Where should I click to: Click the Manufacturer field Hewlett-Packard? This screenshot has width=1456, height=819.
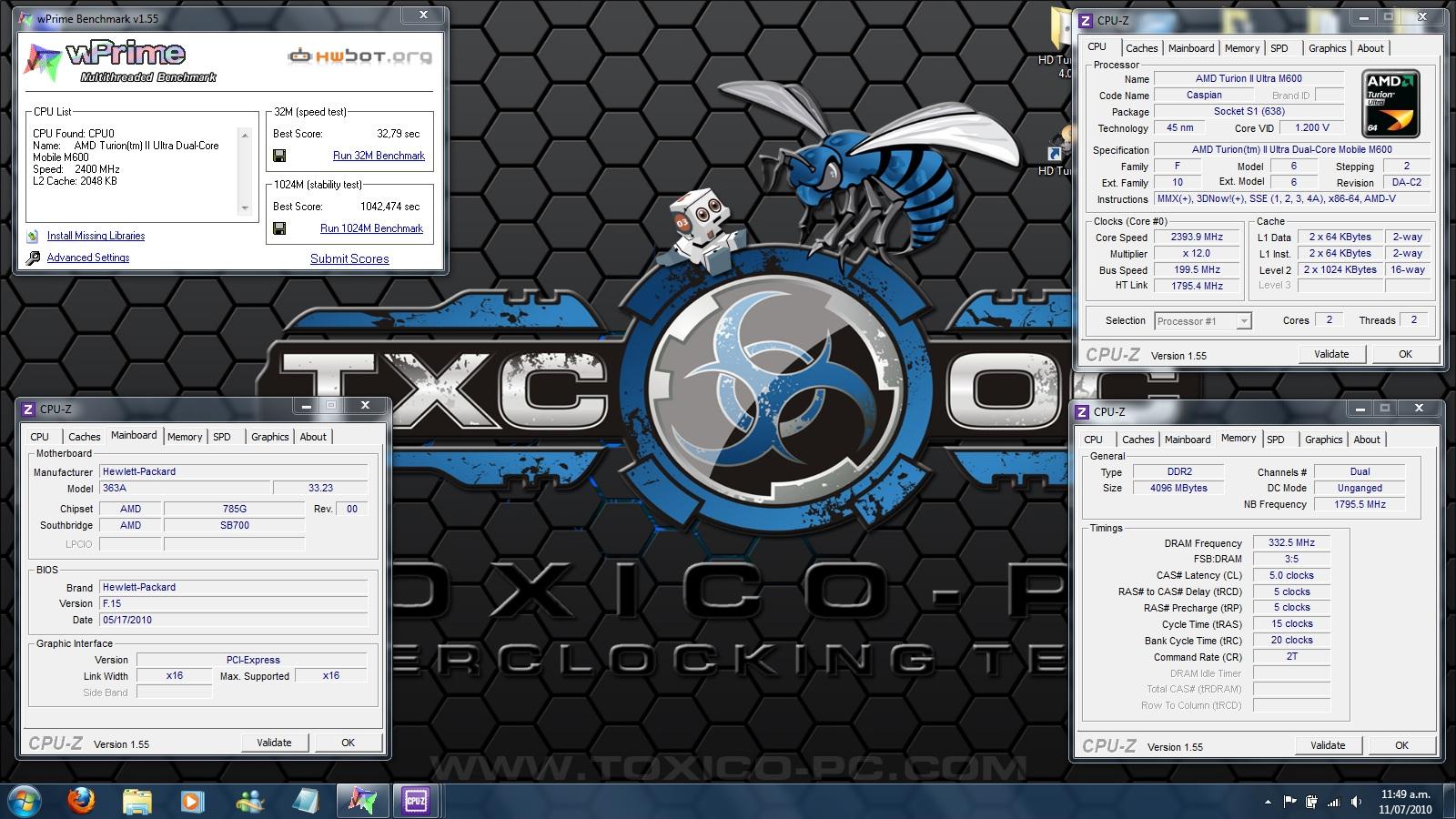(x=233, y=471)
